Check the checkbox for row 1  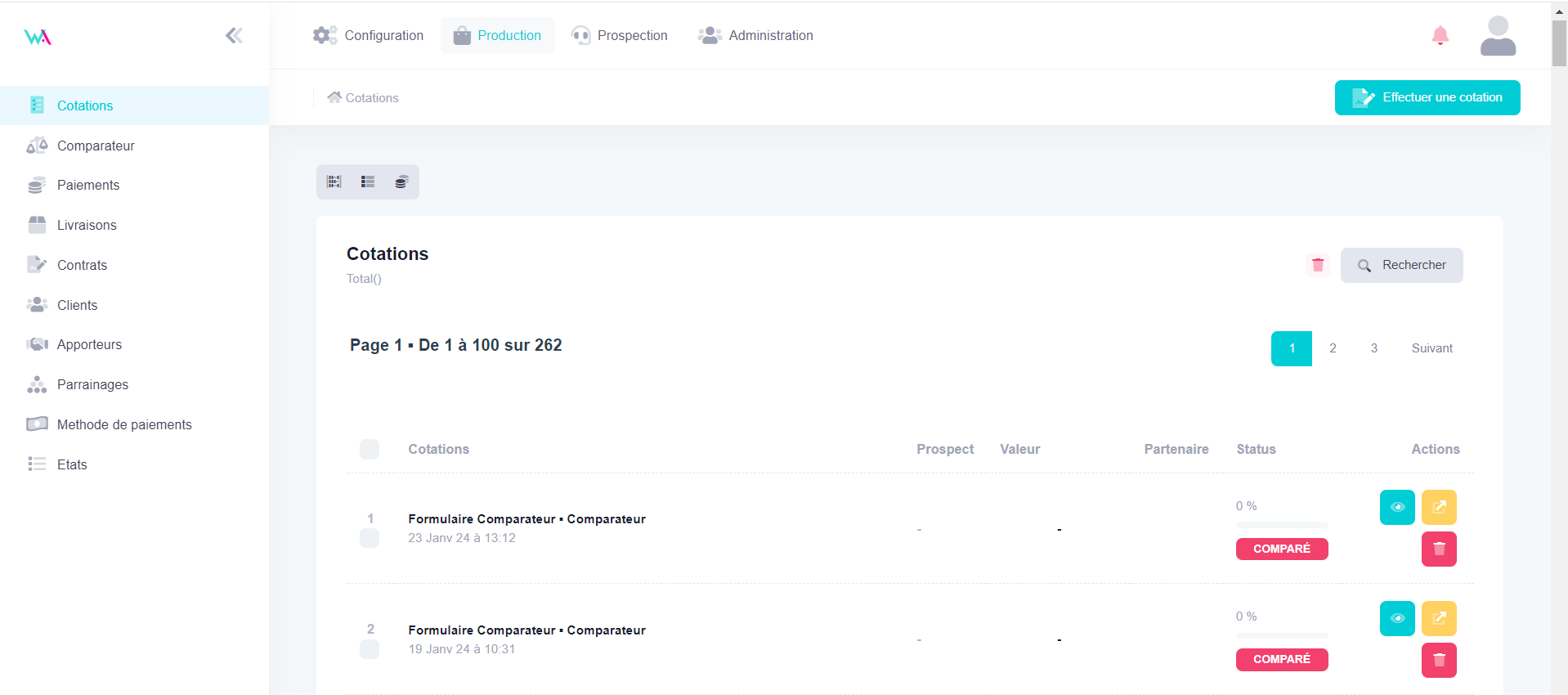(370, 538)
